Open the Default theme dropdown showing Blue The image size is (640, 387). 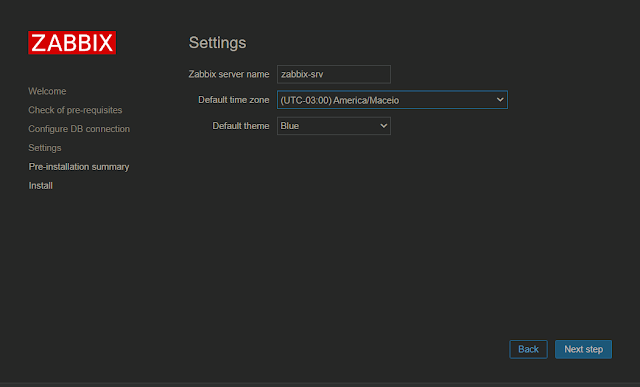[333, 126]
